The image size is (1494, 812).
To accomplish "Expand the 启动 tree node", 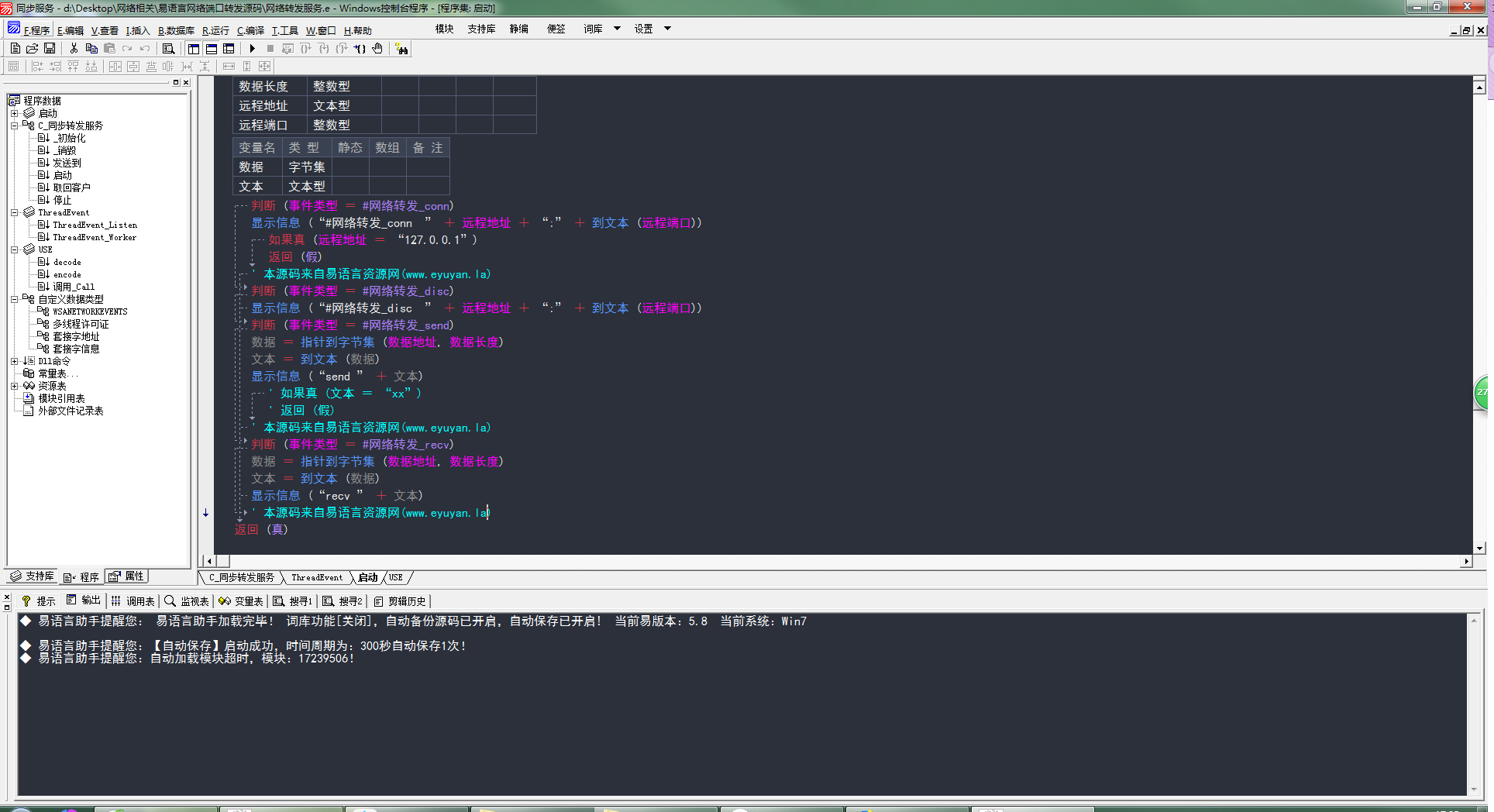I will point(14,113).
